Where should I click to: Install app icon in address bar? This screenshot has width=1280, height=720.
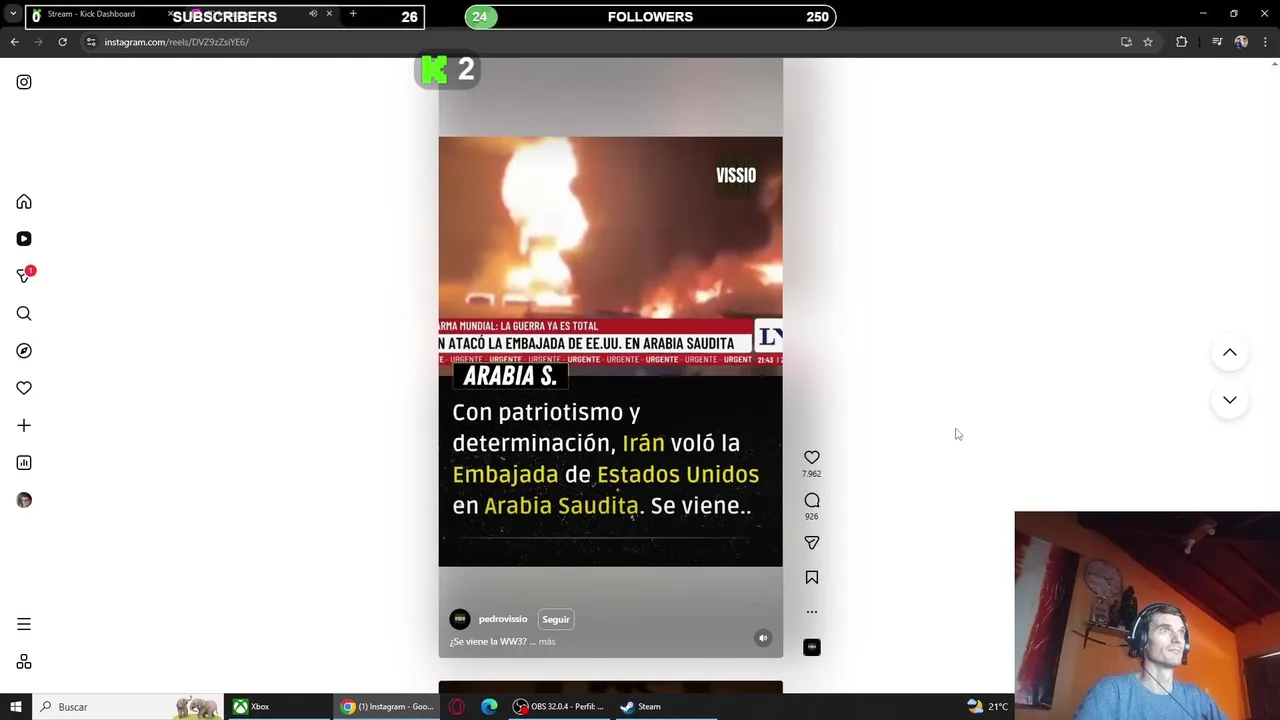(1126, 42)
